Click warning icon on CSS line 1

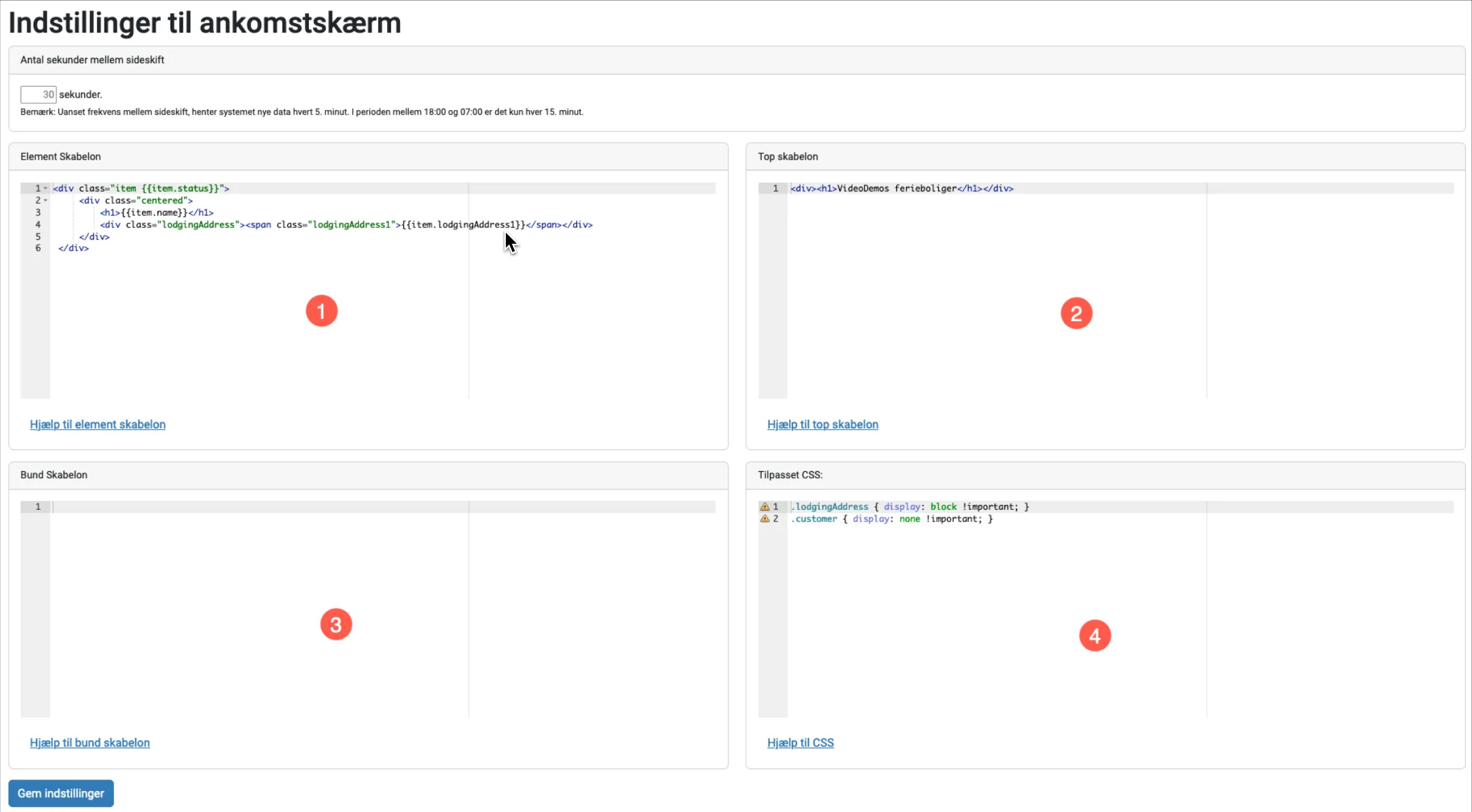point(765,507)
